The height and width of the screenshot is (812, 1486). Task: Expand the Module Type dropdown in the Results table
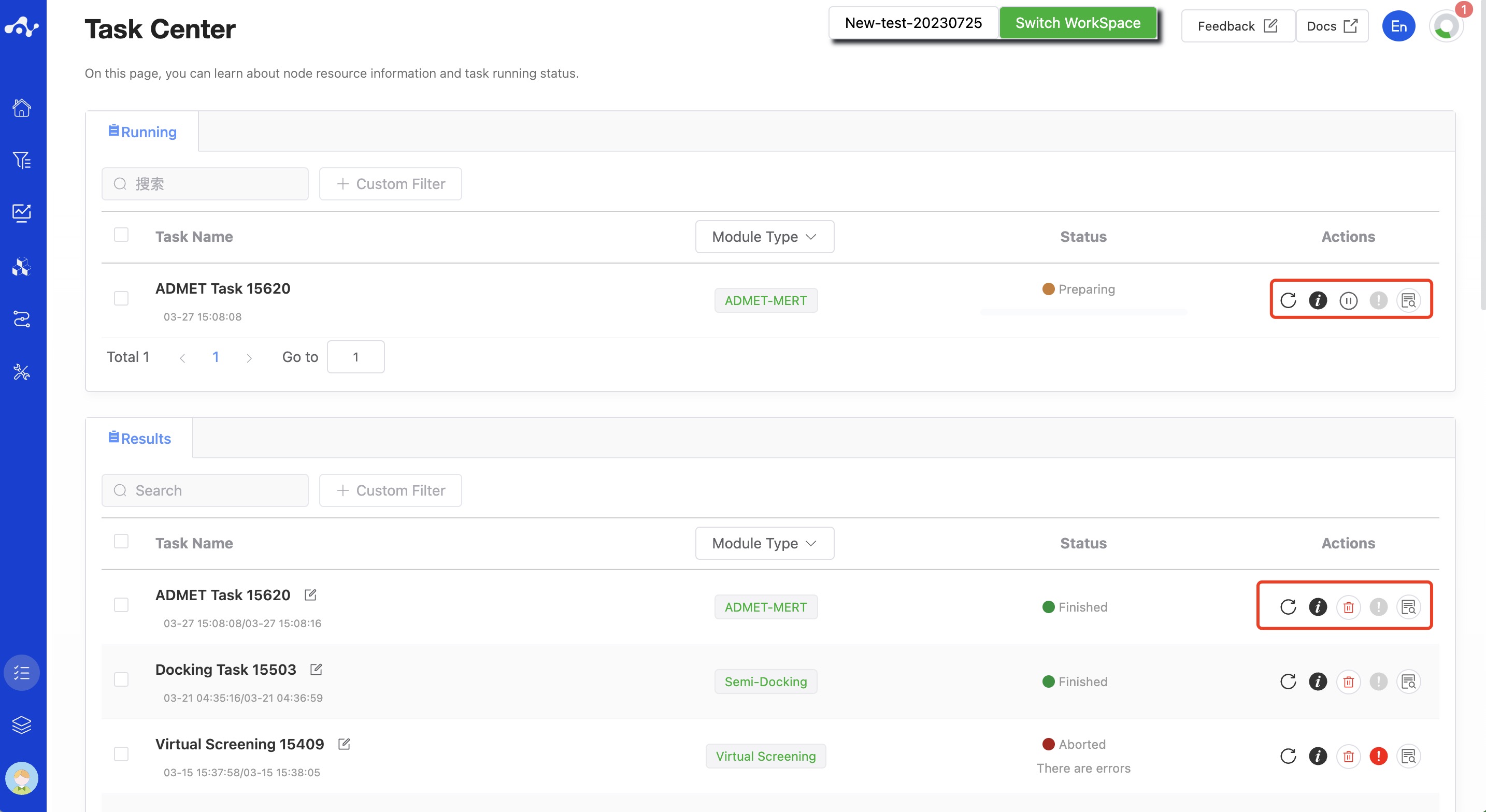(764, 543)
